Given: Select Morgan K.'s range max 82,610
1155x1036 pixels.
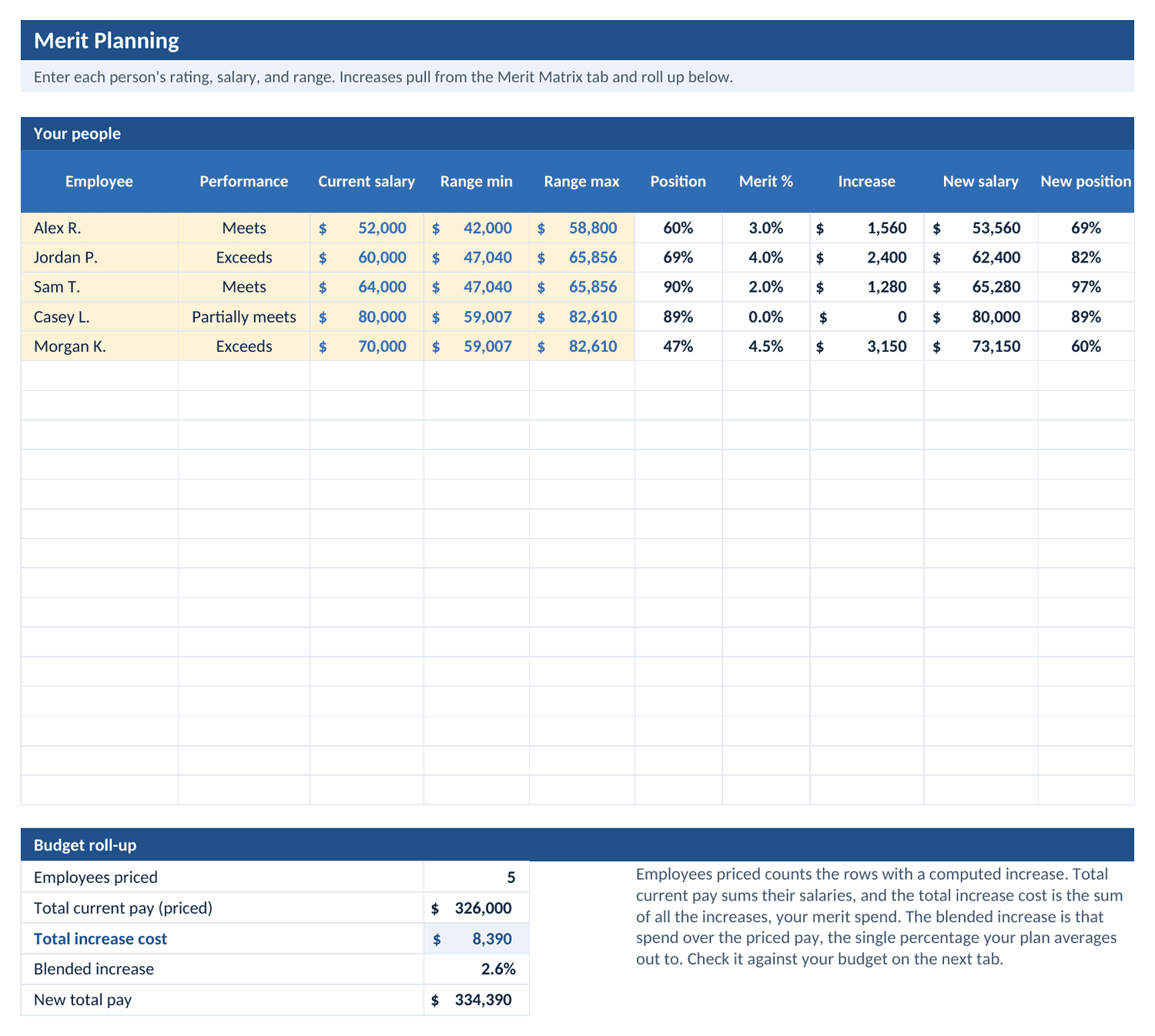Looking at the screenshot, I should [582, 346].
